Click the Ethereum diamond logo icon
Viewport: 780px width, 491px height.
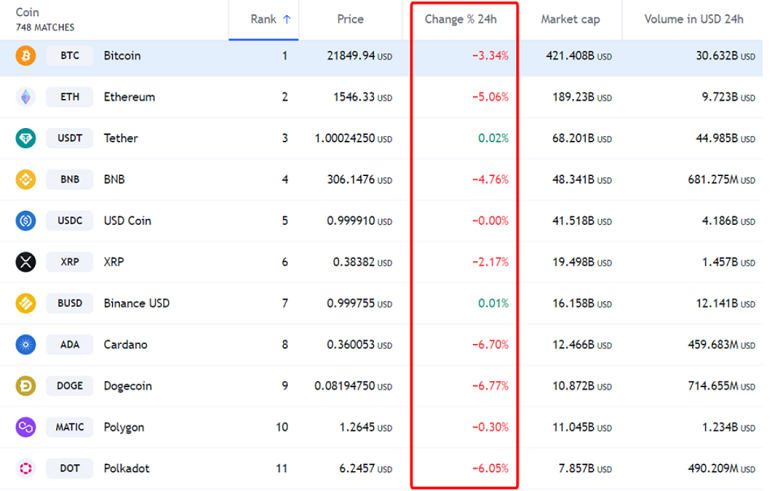click(x=25, y=97)
